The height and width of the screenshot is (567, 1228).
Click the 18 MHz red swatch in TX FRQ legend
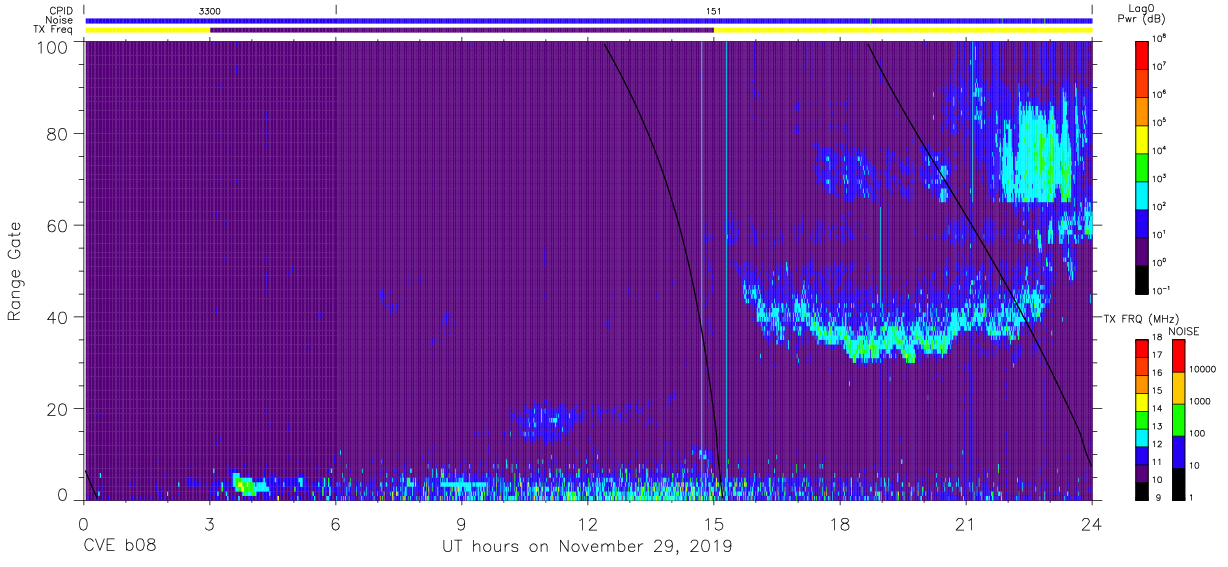[x=1142, y=348]
